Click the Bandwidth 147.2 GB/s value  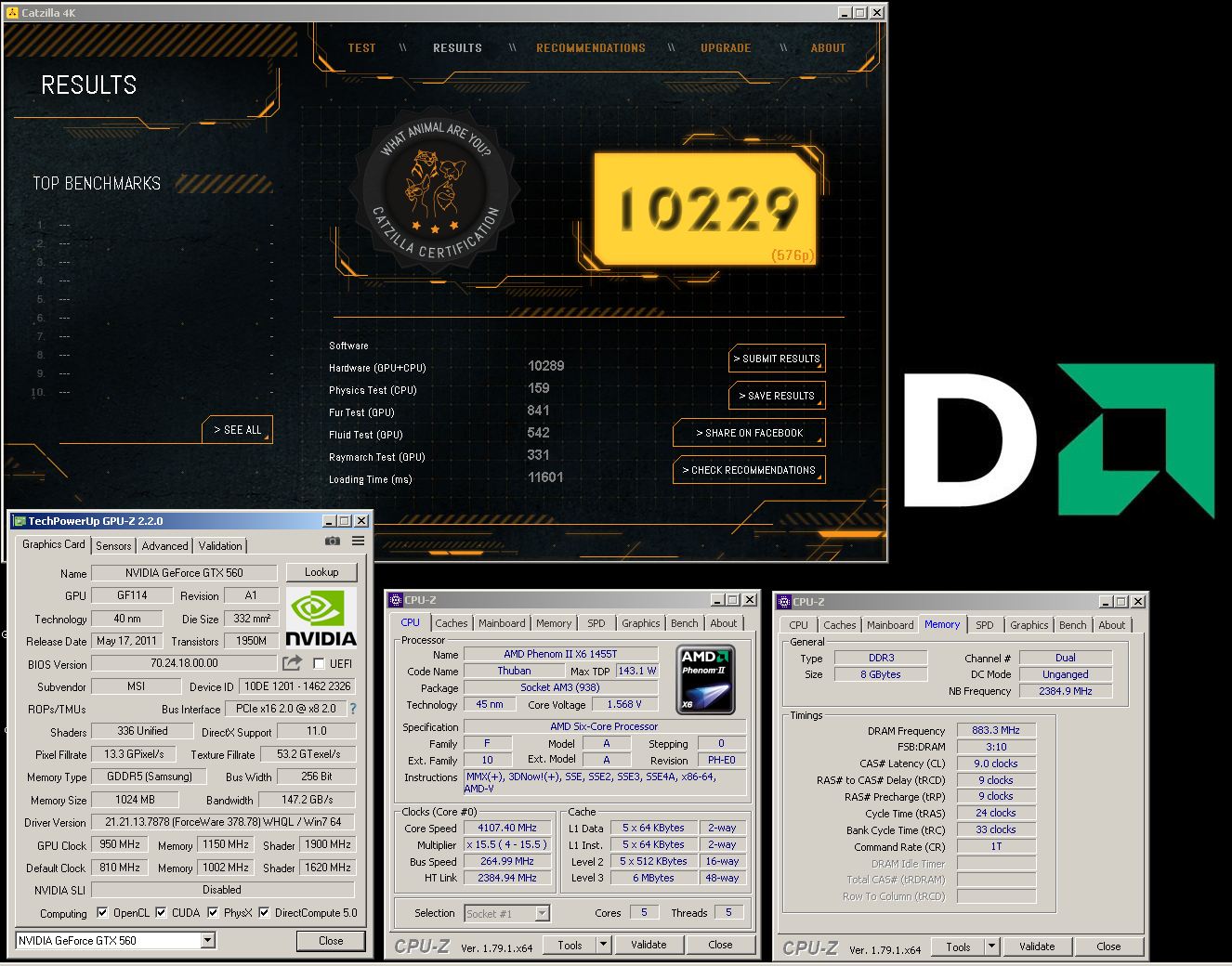coord(308,799)
